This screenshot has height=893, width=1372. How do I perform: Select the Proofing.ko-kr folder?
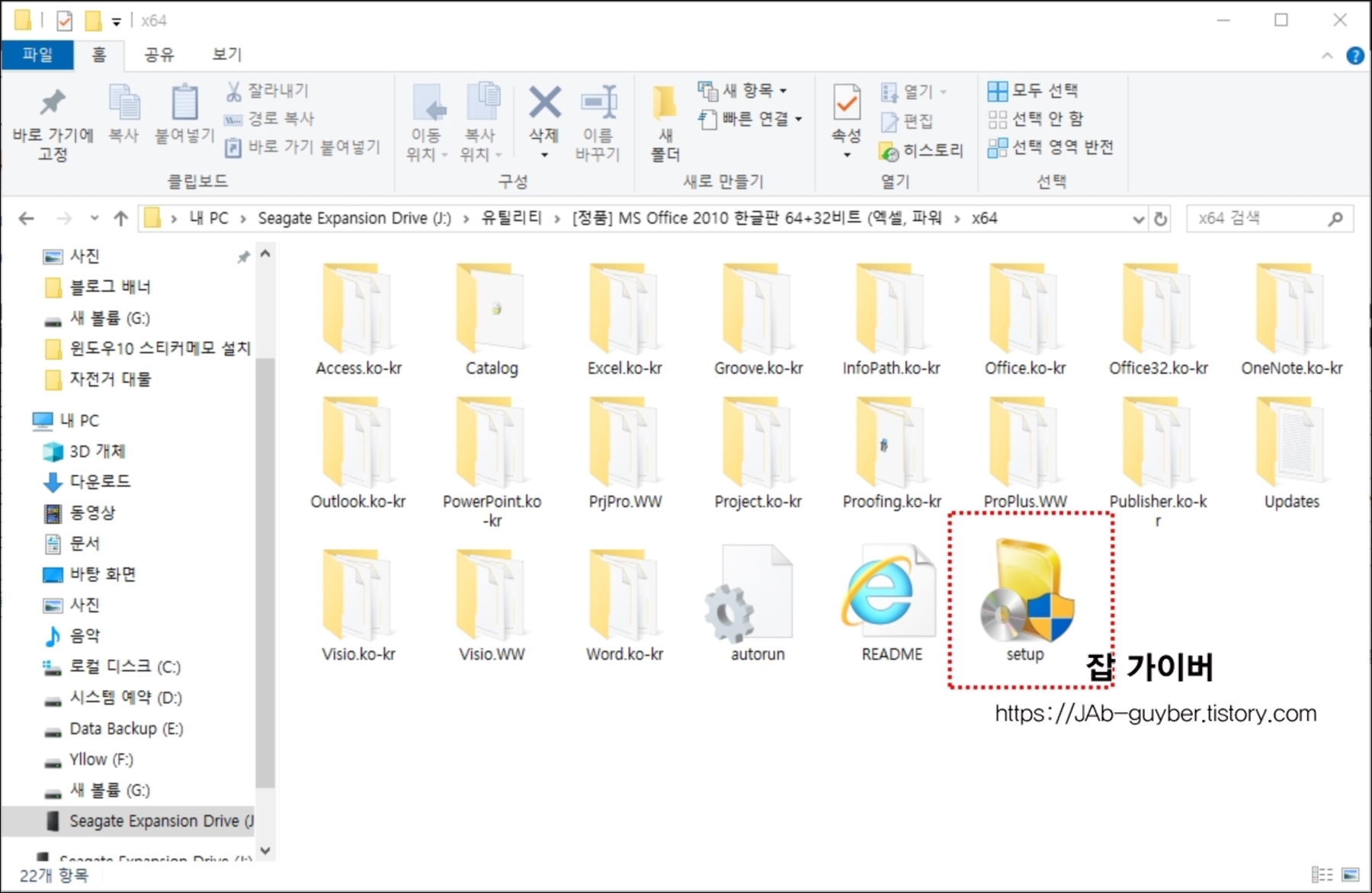(891, 453)
